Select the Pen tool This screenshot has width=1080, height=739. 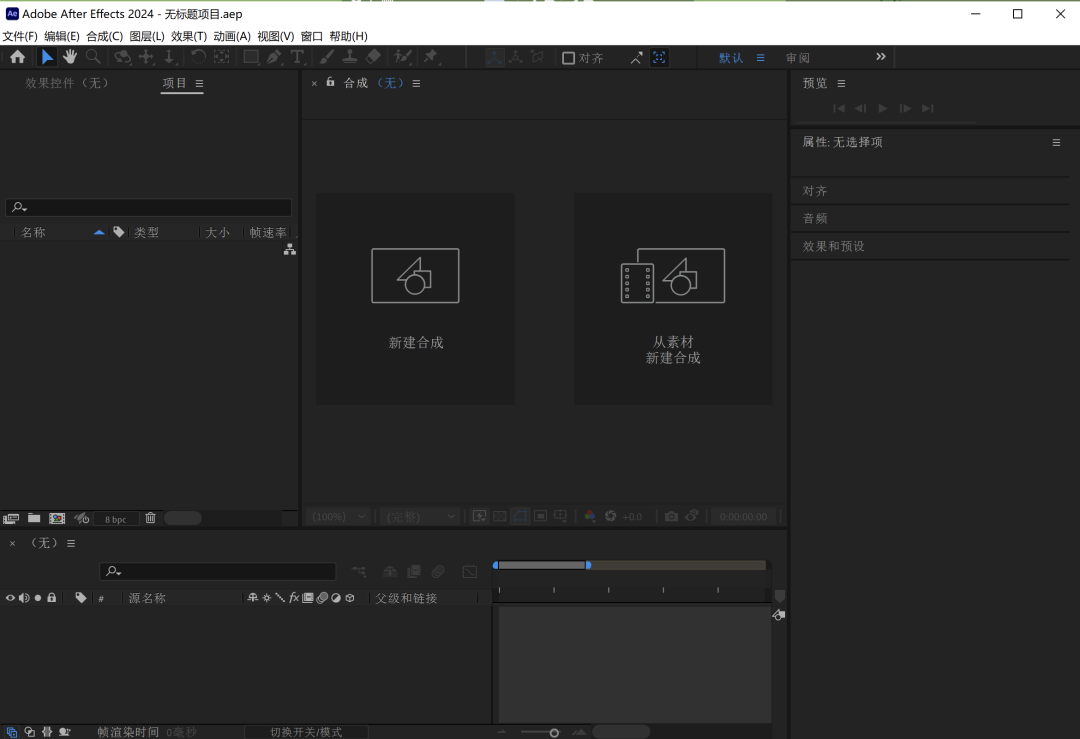[x=274, y=57]
